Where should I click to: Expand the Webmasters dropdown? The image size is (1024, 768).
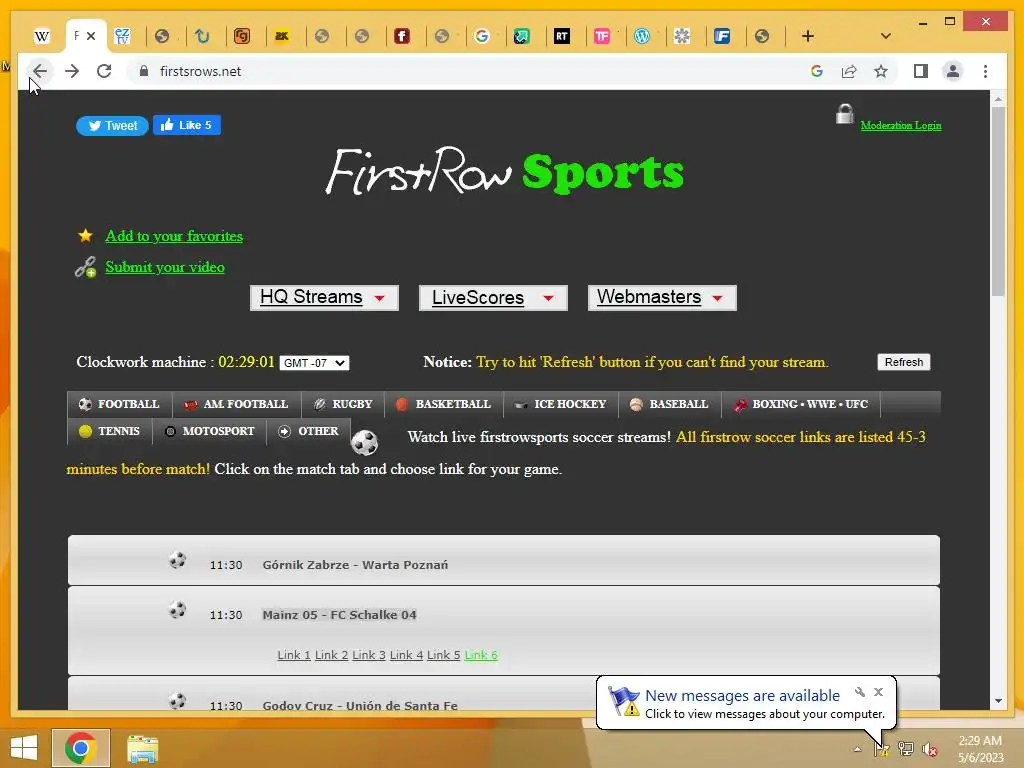tap(662, 297)
